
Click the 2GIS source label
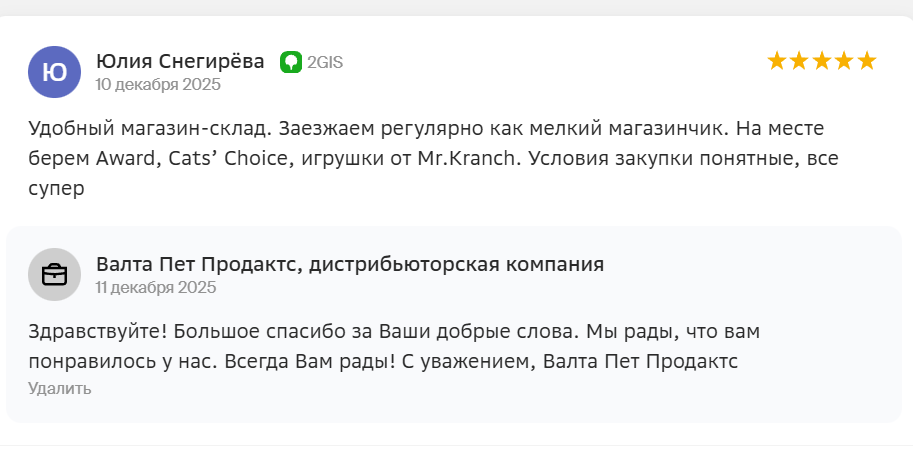click(324, 62)
